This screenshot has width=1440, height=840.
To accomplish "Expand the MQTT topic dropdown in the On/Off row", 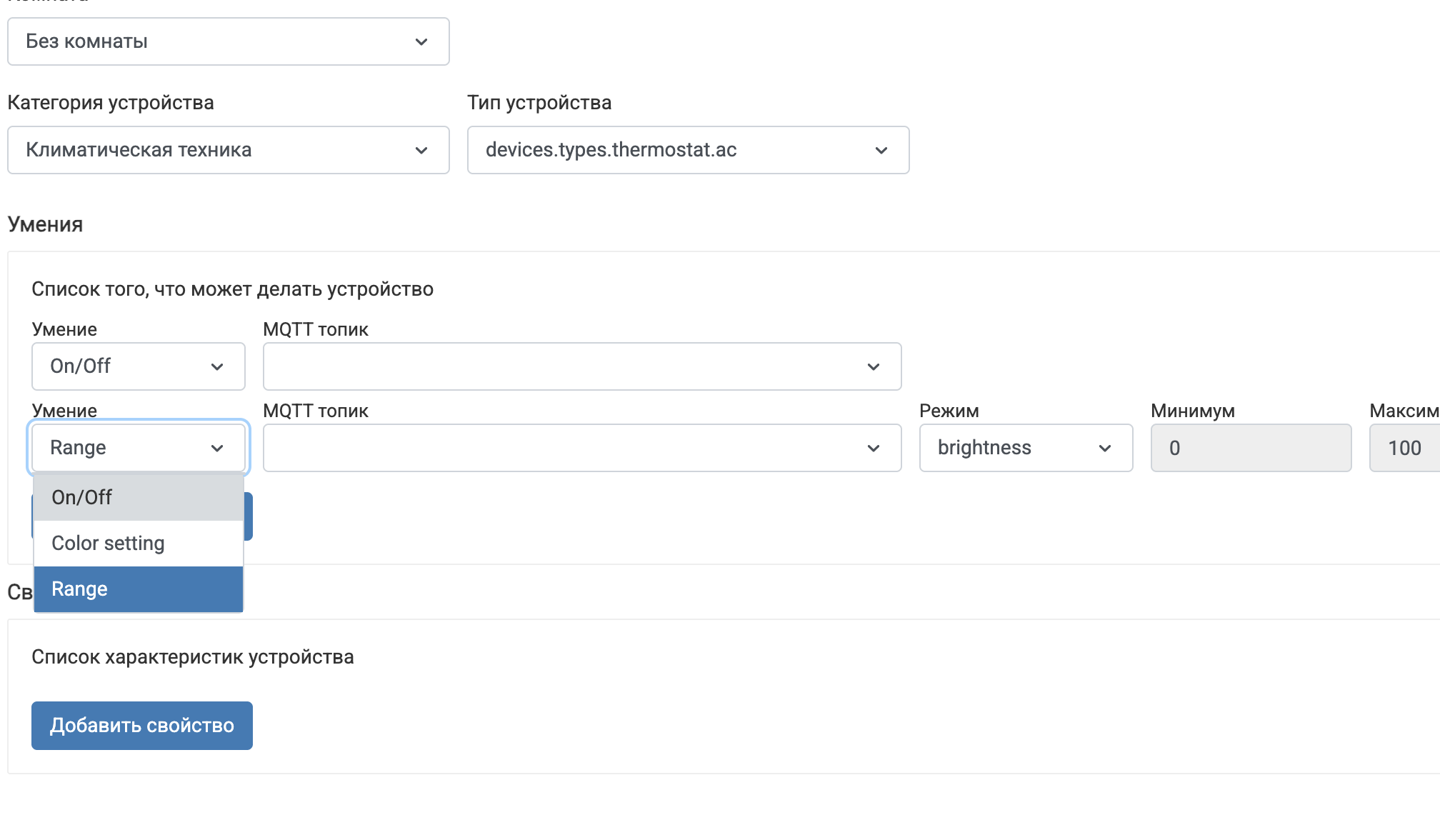I will 581,366.
